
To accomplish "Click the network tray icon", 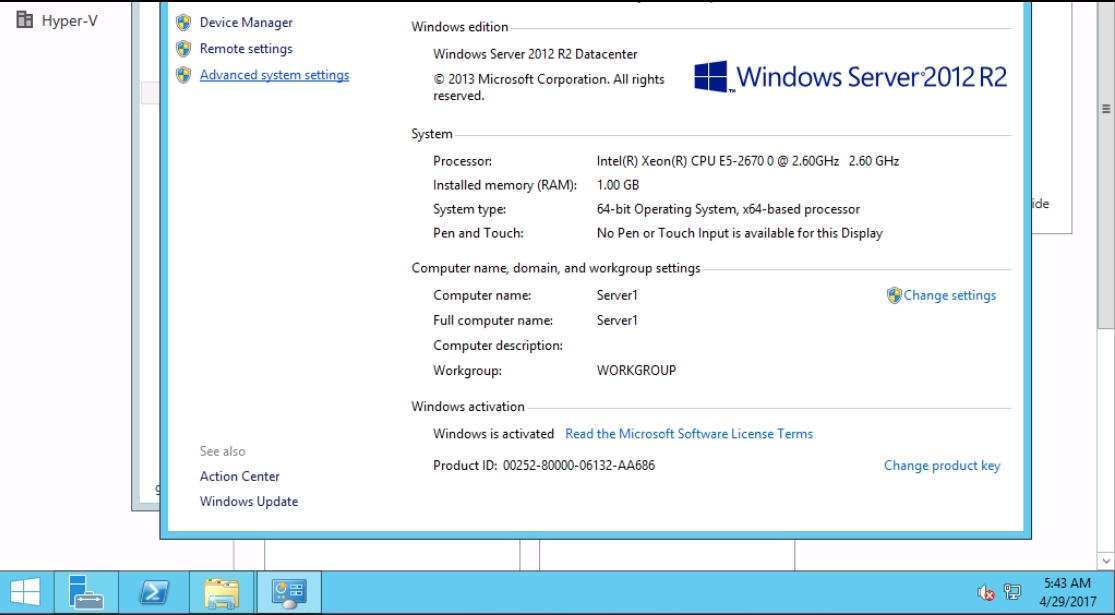I will 1013,592.
